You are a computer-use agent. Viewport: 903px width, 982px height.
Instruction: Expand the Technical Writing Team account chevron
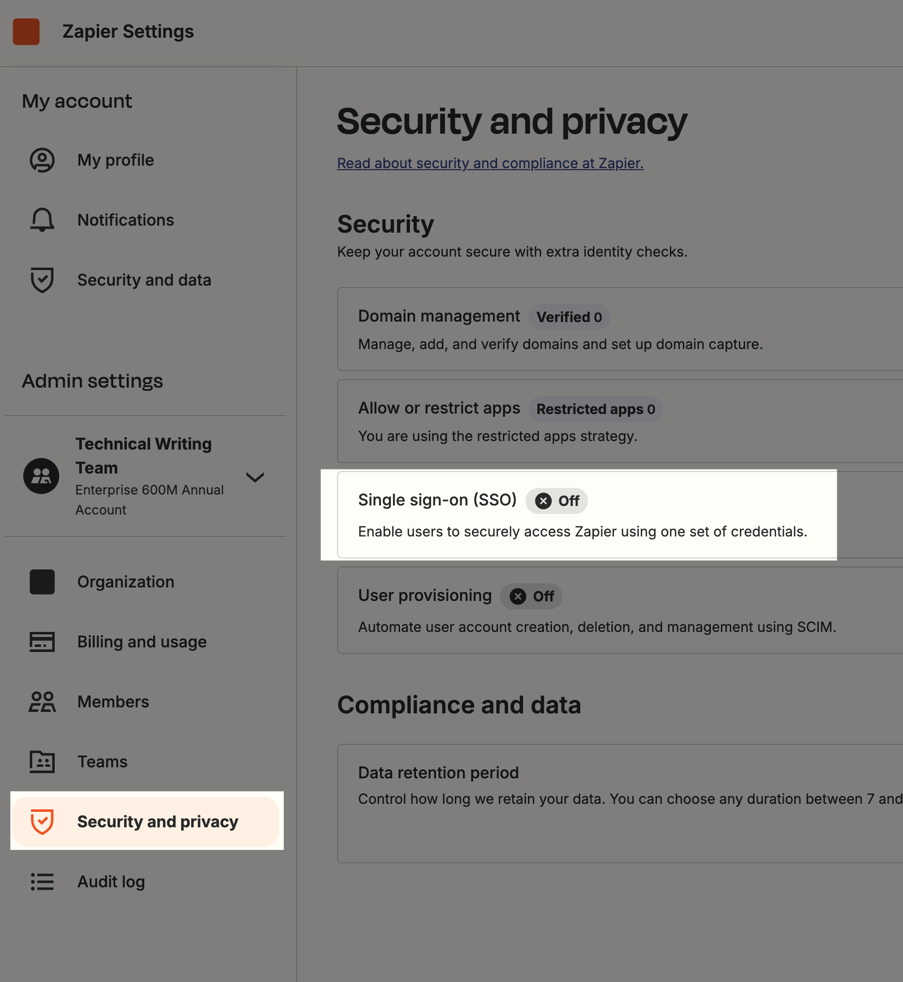tap(255, 477)
